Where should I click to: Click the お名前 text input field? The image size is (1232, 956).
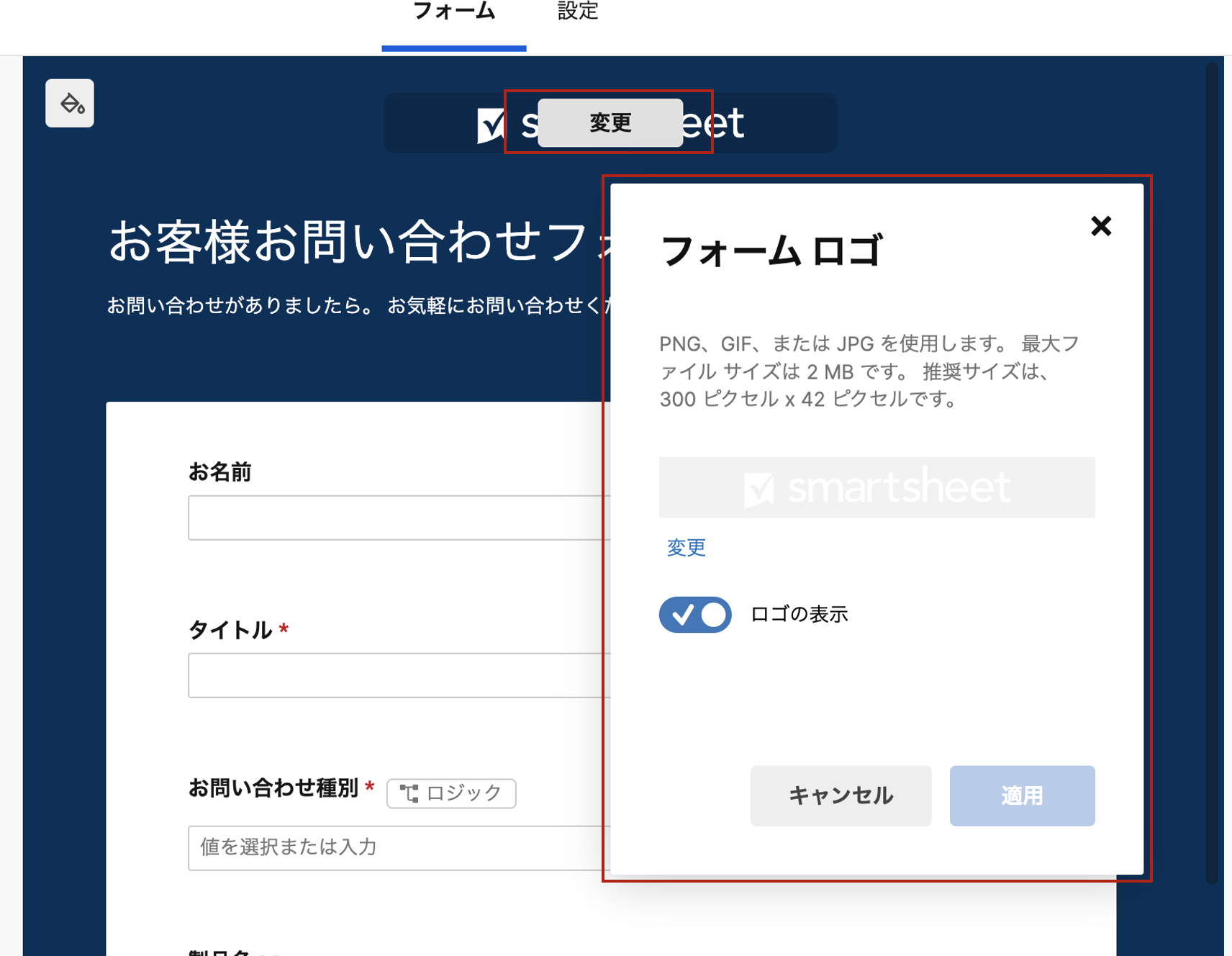click(x=399, y=518)
